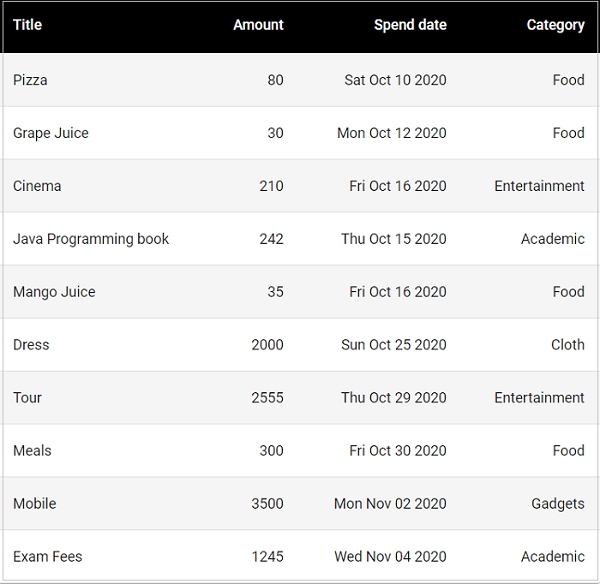Select the Pizza expense title
Image resolution: width=600 pixels, height=584 pixels.
[30, 80]
